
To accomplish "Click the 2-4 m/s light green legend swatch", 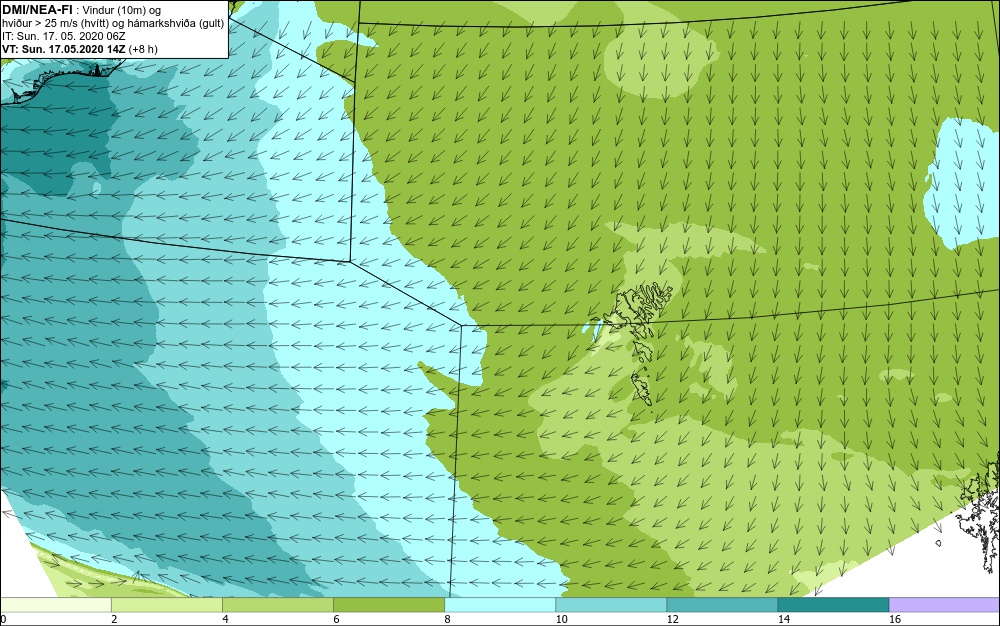I will 167,605.
